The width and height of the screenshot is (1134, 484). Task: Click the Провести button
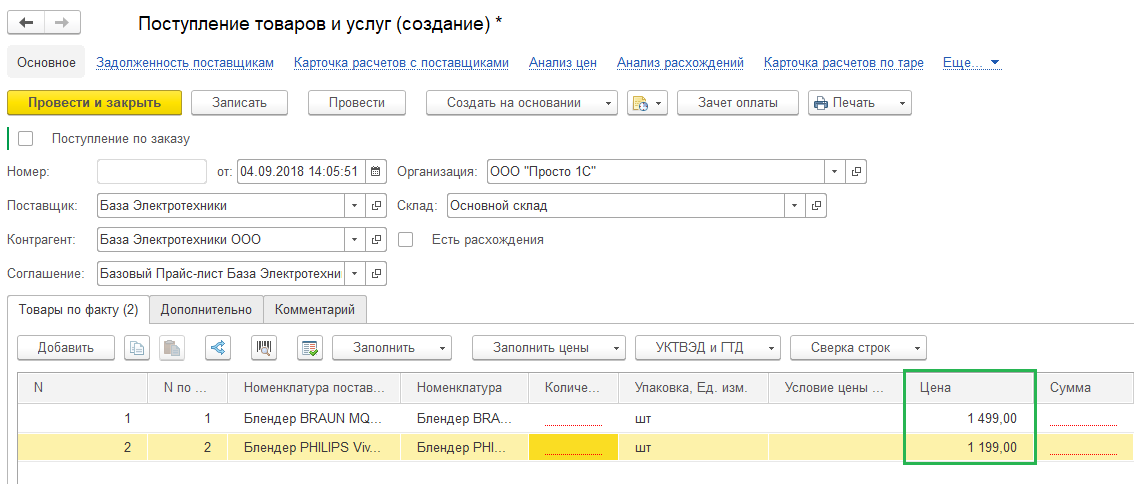(x=357, y=103)
